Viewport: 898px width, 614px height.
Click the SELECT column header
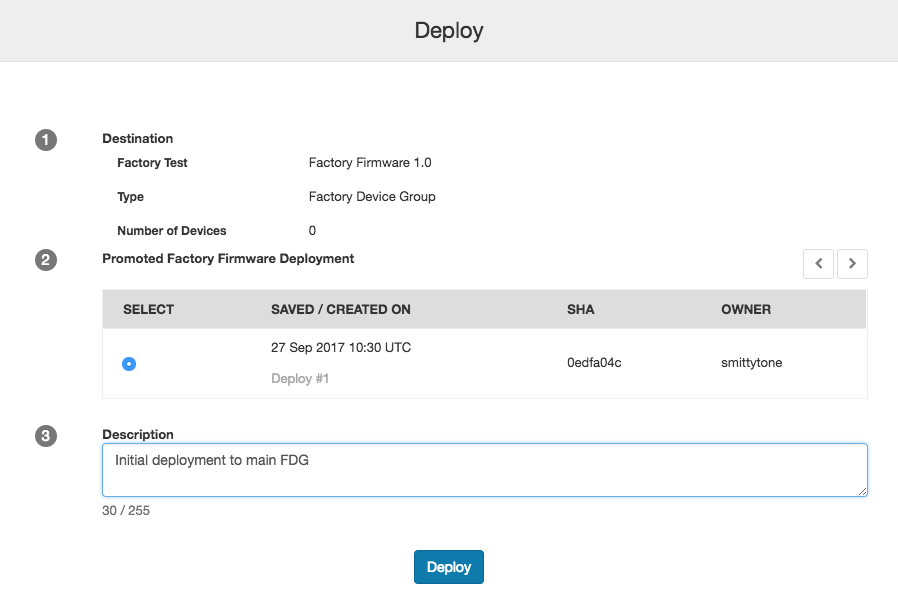148,309
